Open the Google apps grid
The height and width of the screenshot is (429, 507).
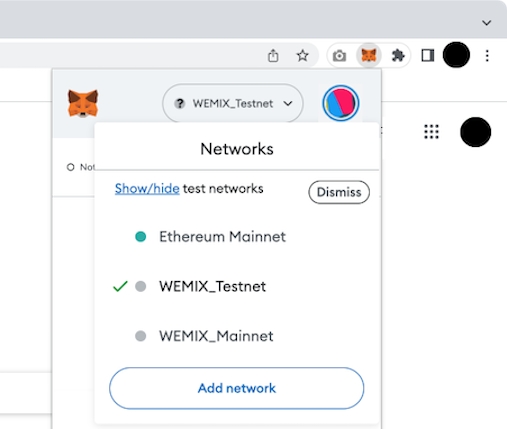(x=431, y=132)
